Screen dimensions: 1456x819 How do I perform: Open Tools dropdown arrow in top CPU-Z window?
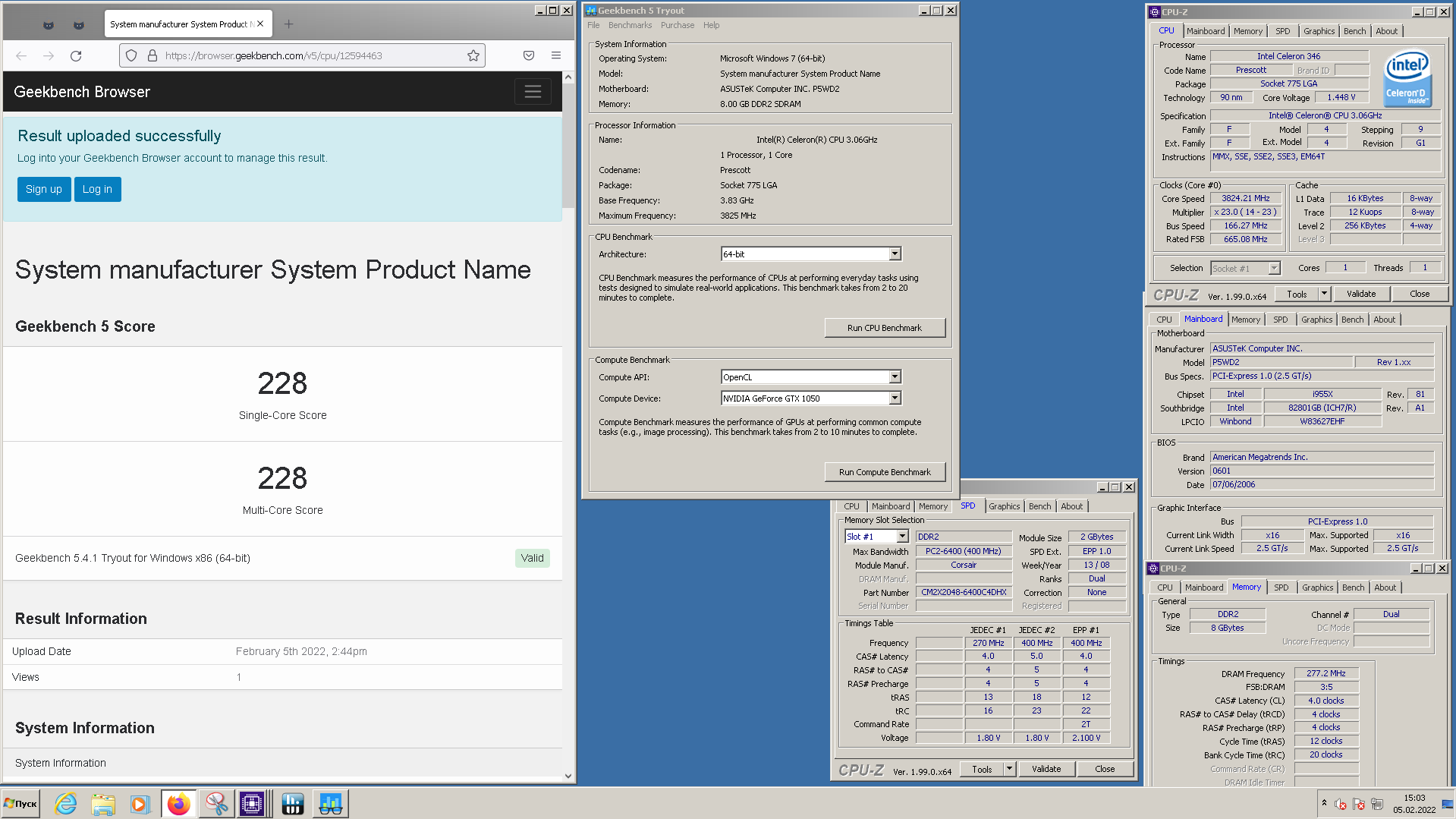pyautogui.click(x=1325, y=294)
